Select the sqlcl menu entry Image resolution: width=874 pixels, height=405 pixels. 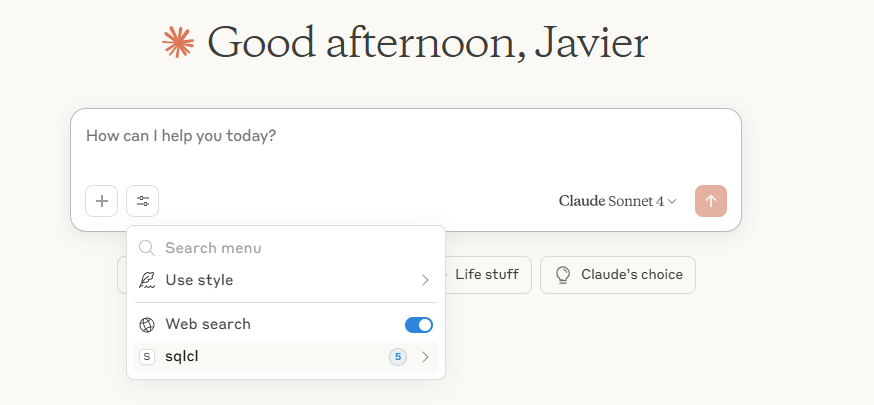(182, 357)
